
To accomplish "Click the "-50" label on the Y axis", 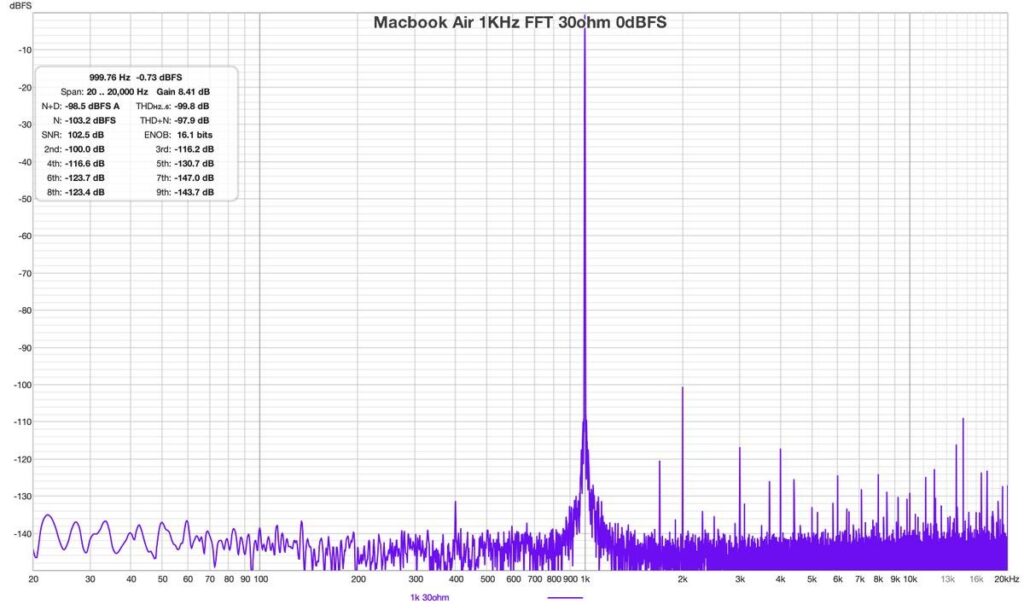I will click(x=24, y=199).
